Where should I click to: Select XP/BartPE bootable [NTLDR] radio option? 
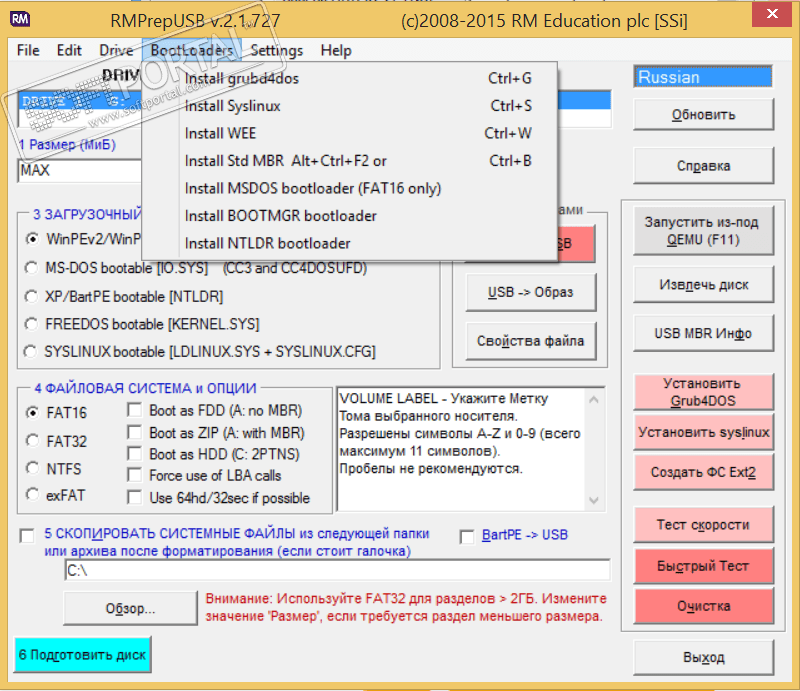click(32, 297)
